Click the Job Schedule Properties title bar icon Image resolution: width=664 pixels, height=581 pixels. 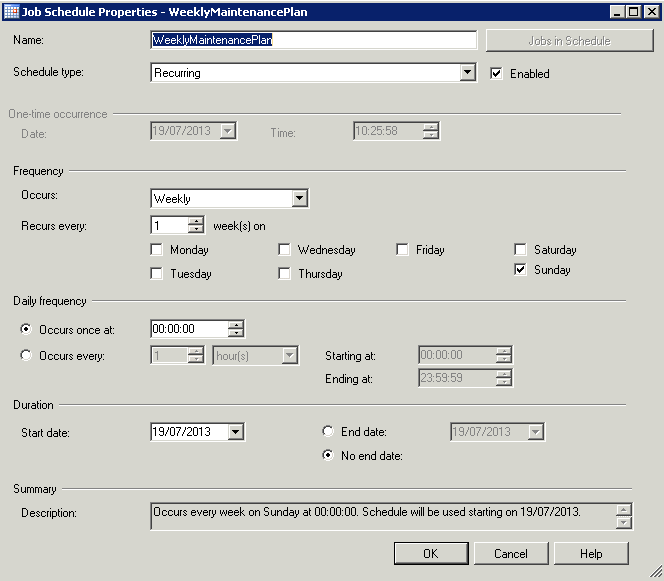(11, 11)
